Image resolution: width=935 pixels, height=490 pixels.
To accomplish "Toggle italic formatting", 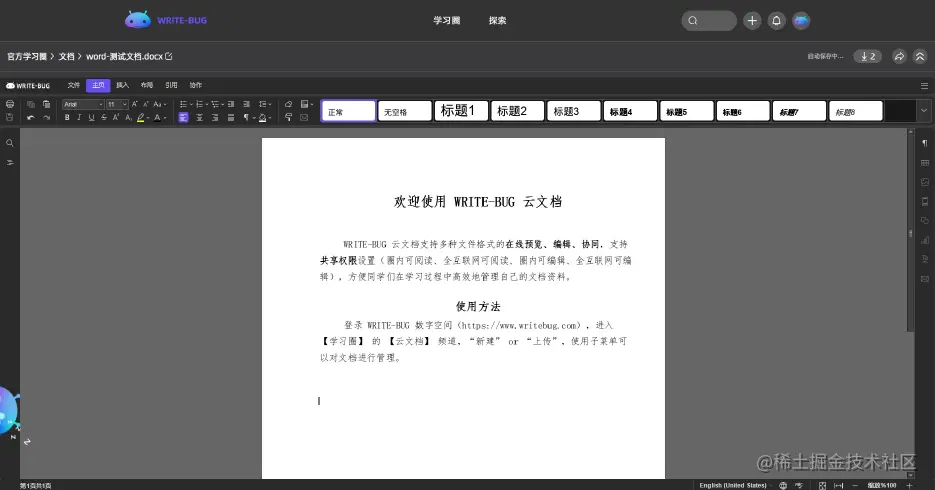I will [x=79, y=117].
